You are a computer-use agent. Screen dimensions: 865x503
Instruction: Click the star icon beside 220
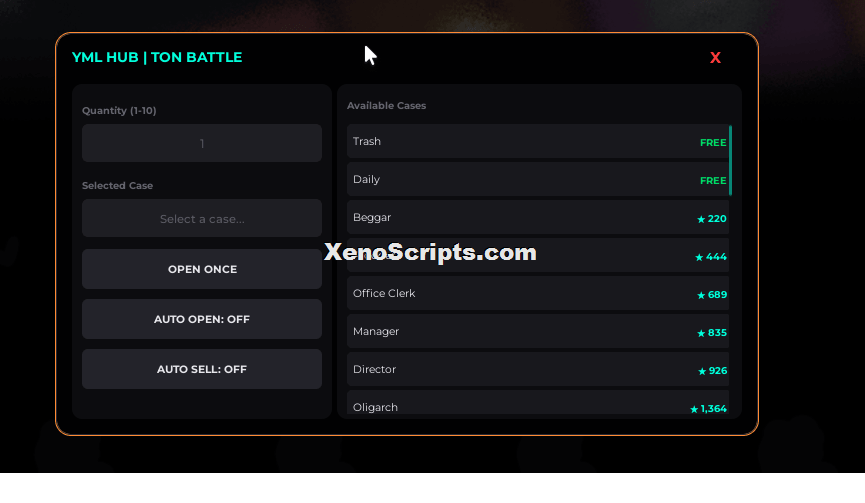coord(701,220)
